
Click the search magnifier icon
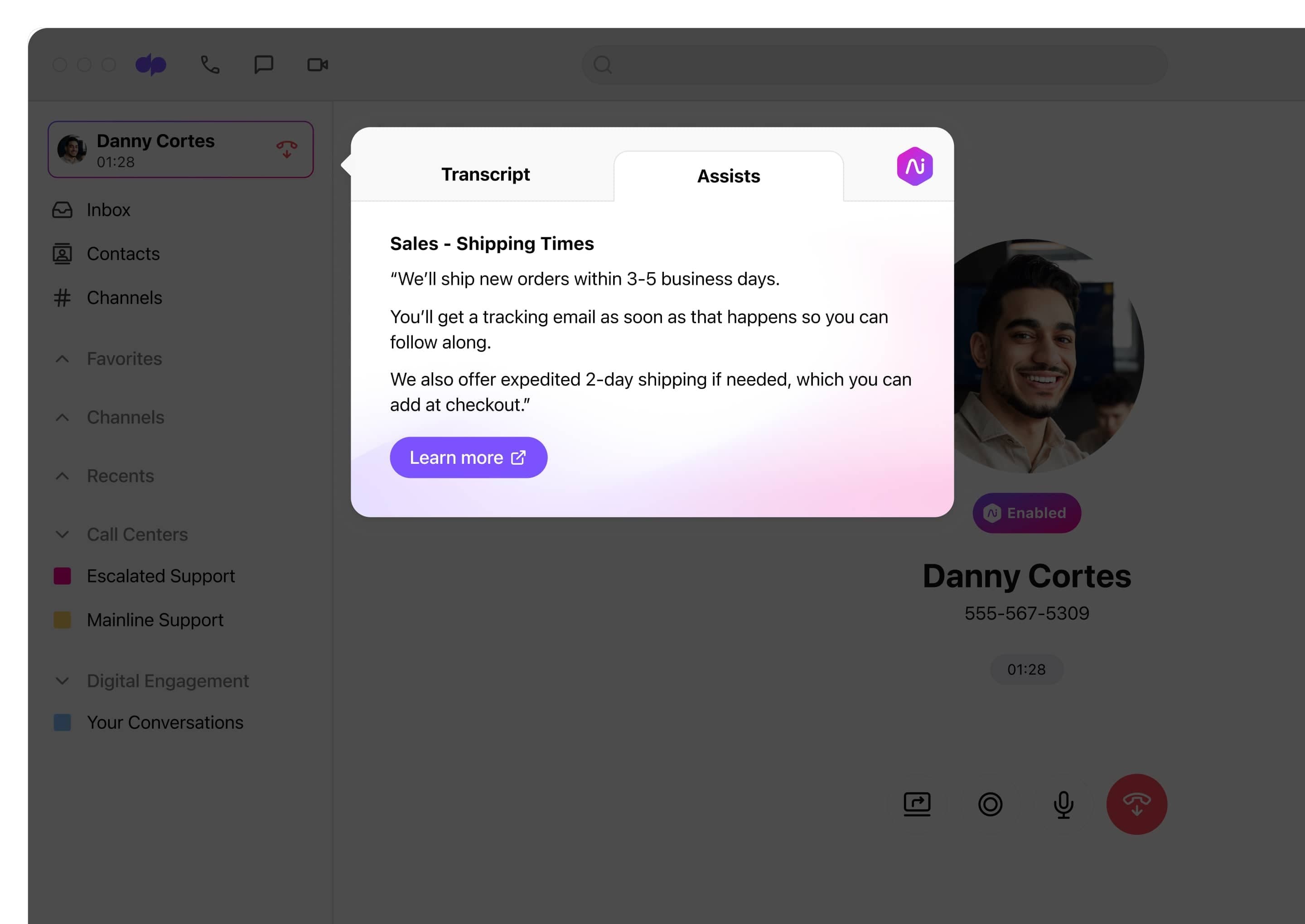pos(603,65)
